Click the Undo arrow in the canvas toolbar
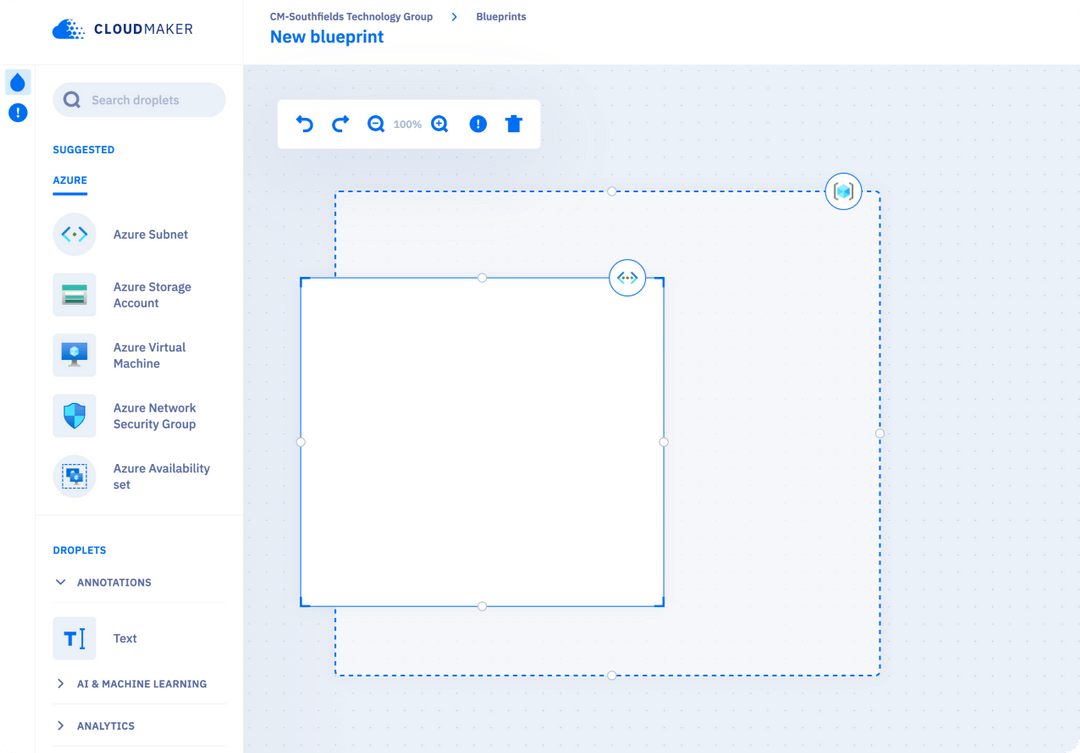 [305, 123]
